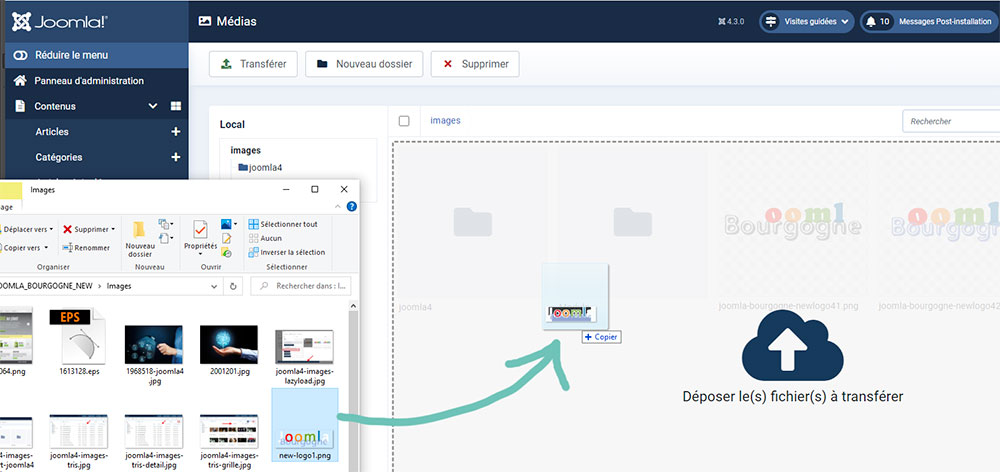Screen dimensions: 1000x472
Task: Click the Joomla 4.3.0 version badge
Action: (731, 22)
